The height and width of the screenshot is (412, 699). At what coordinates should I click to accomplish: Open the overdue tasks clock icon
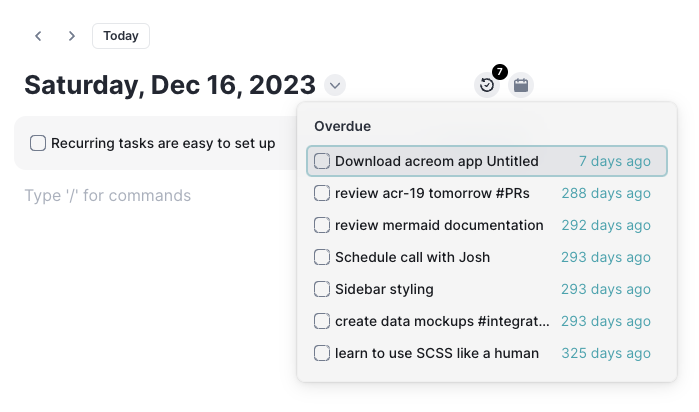tap(486, 85)
